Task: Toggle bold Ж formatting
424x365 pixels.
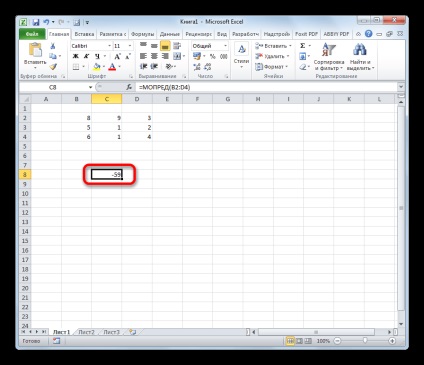Action: (76, 56)
